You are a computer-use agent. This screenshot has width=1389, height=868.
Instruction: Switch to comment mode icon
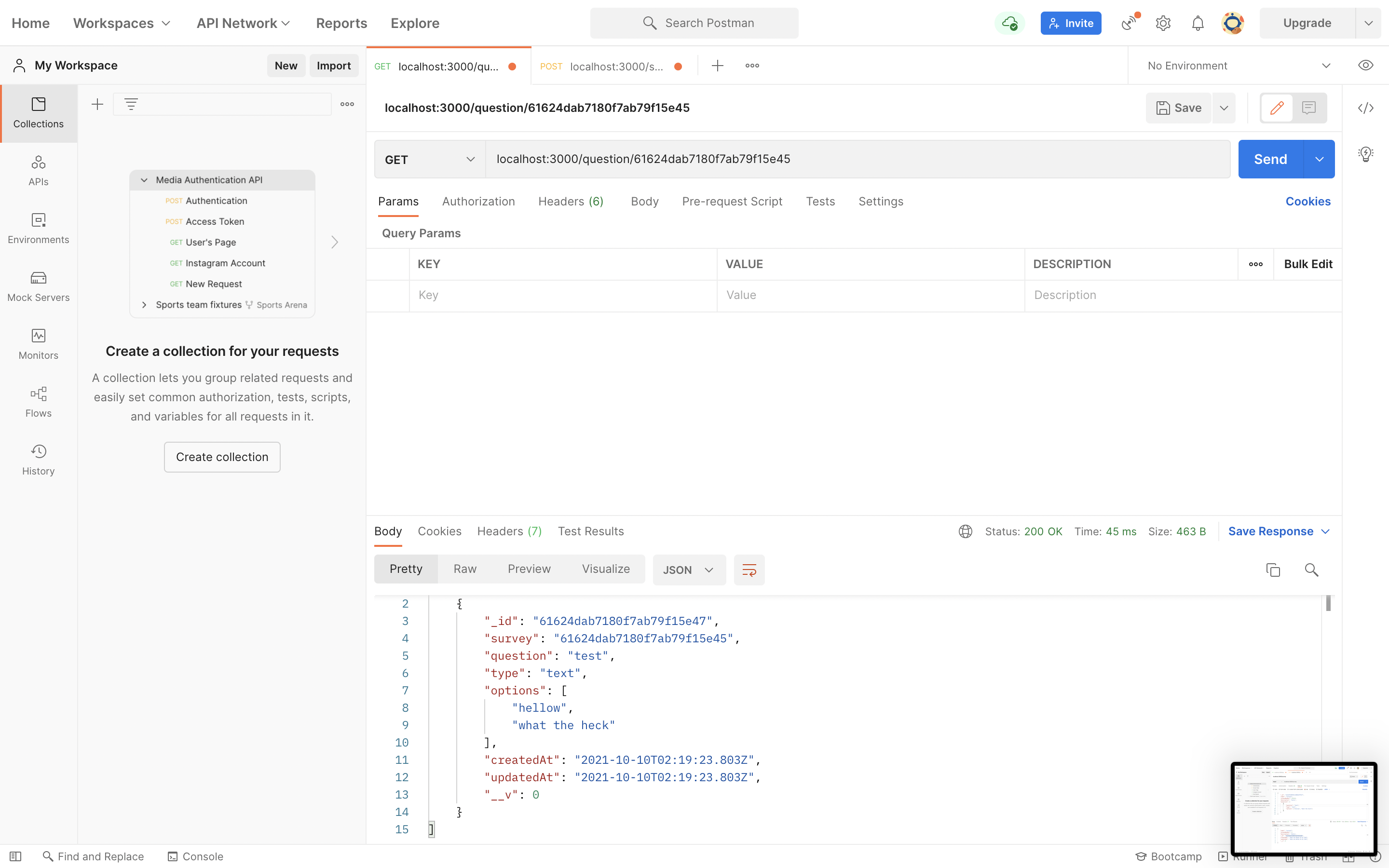1308,108
